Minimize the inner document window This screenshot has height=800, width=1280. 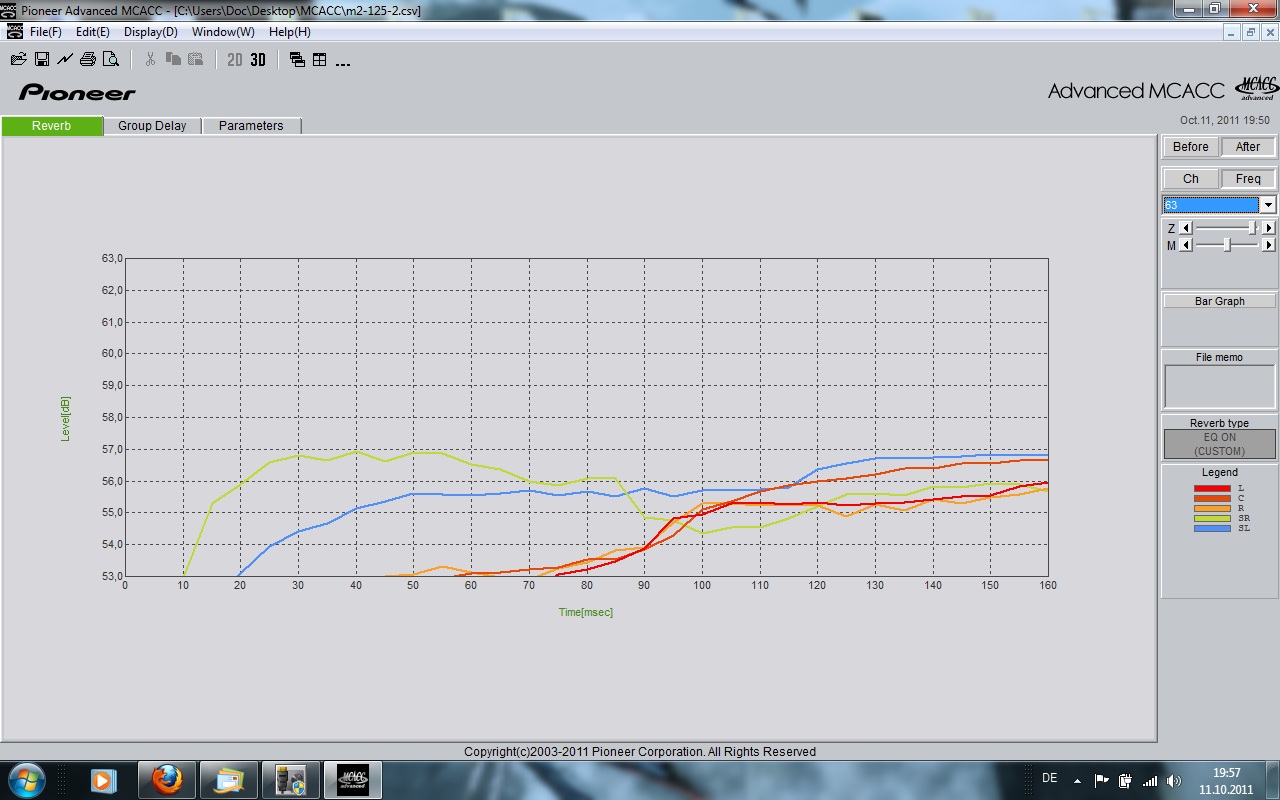pyautogui.click(x=1232, y=32)
